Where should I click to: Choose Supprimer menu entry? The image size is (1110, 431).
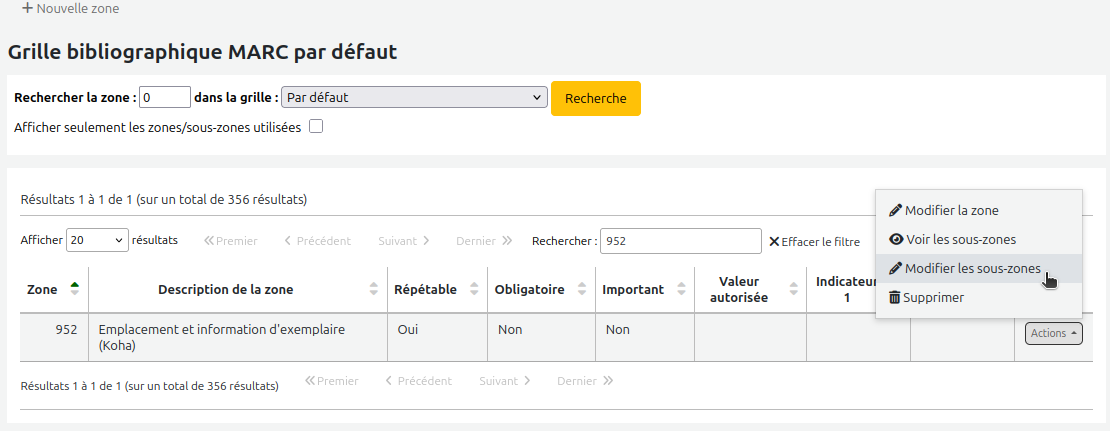(978, 297)
